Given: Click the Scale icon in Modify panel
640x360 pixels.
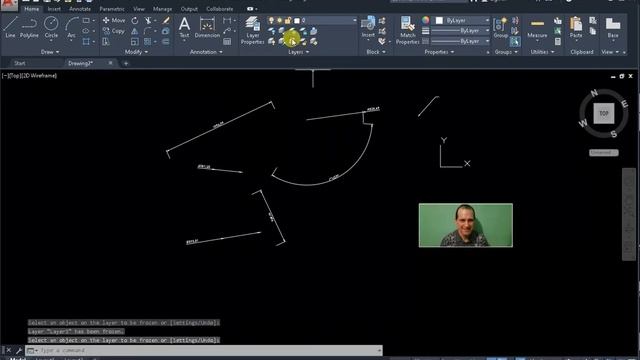Looking at the screenshot, I should click(135, 42).
